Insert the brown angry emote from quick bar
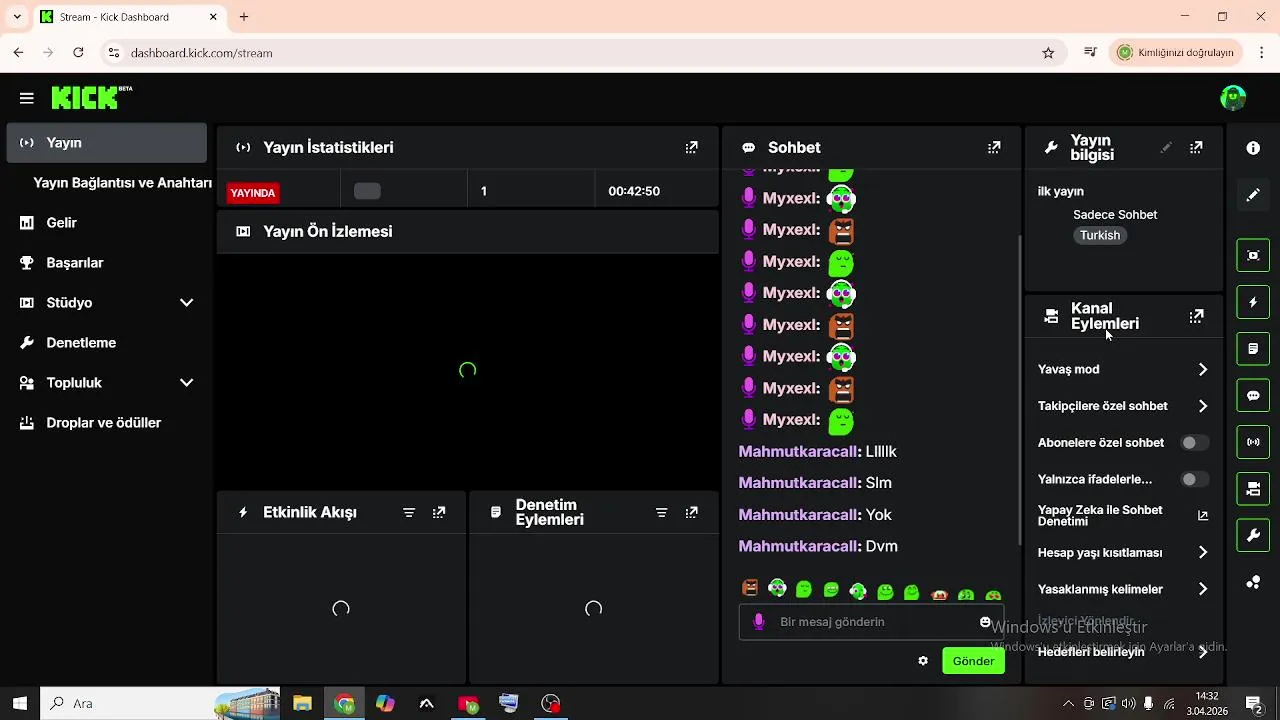 (x=750, y=588)
